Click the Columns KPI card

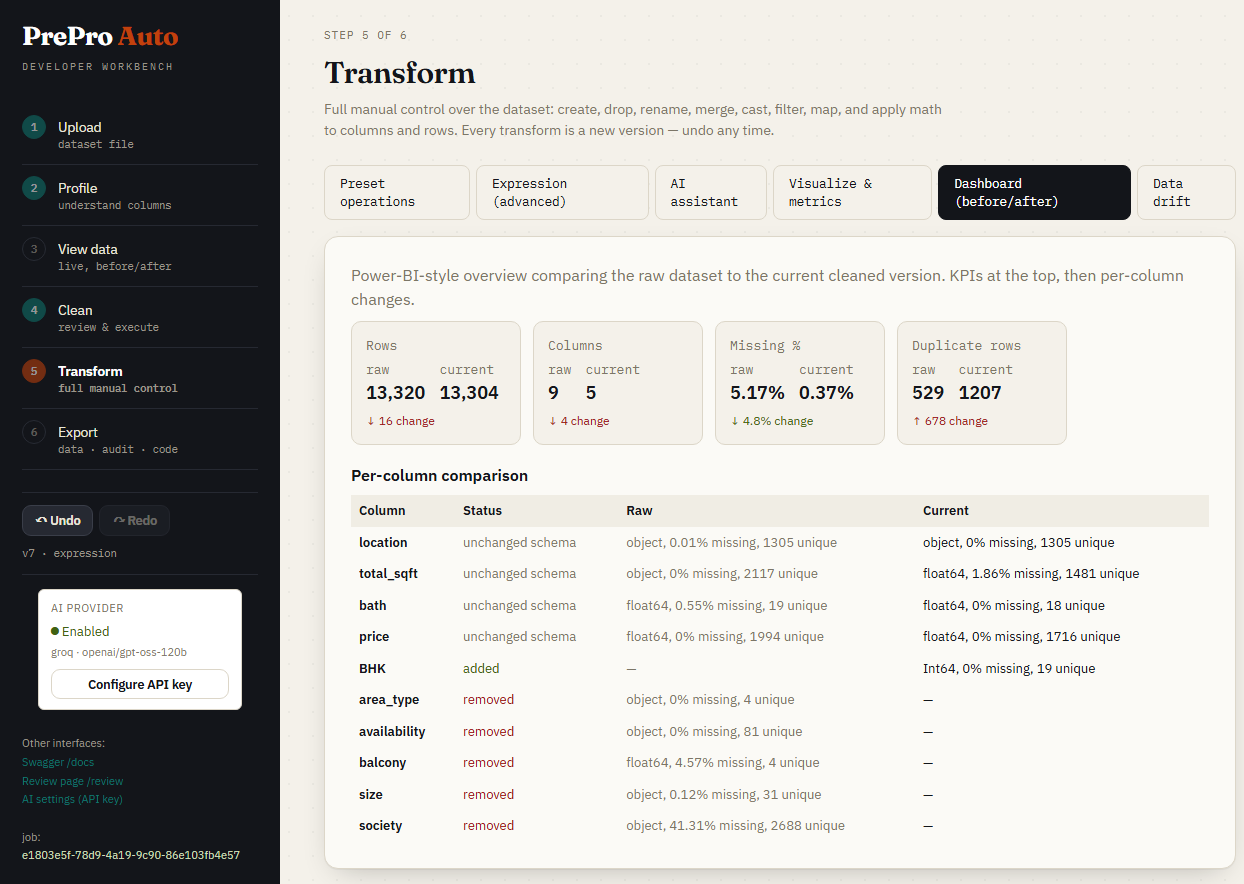(x=618, y=383)
